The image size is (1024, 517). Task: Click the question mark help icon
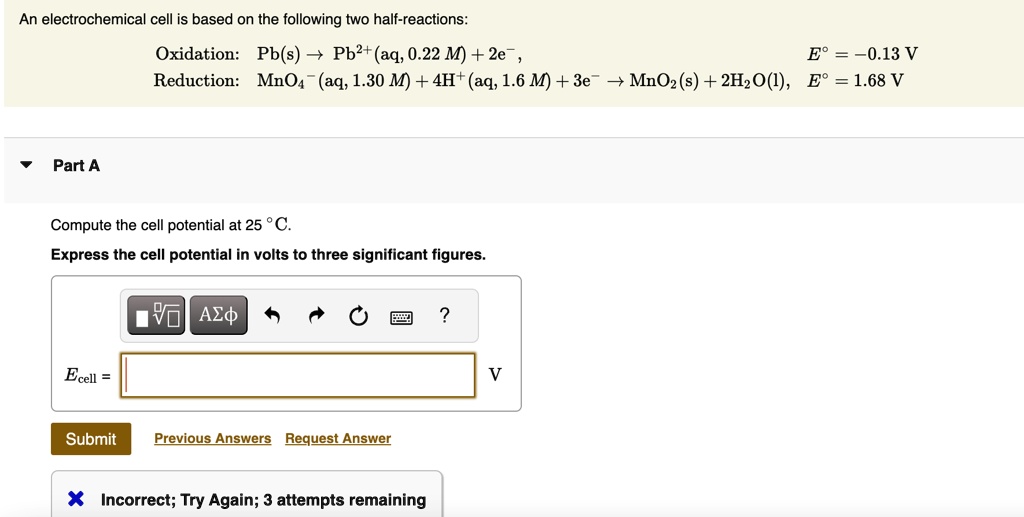pyautogui.click(x=445, y=316)
